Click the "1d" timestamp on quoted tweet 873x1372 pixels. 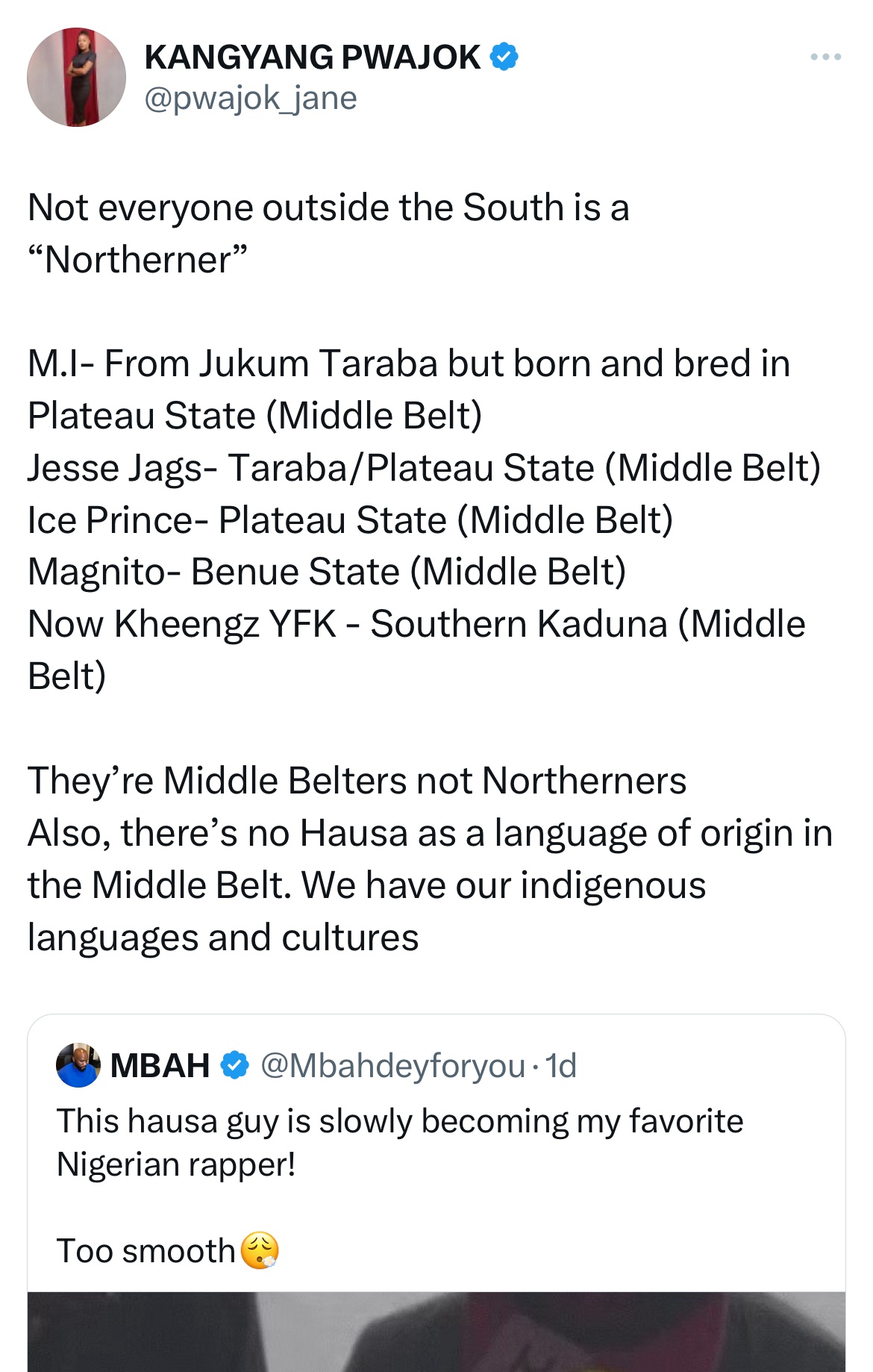coord(561,1065)
